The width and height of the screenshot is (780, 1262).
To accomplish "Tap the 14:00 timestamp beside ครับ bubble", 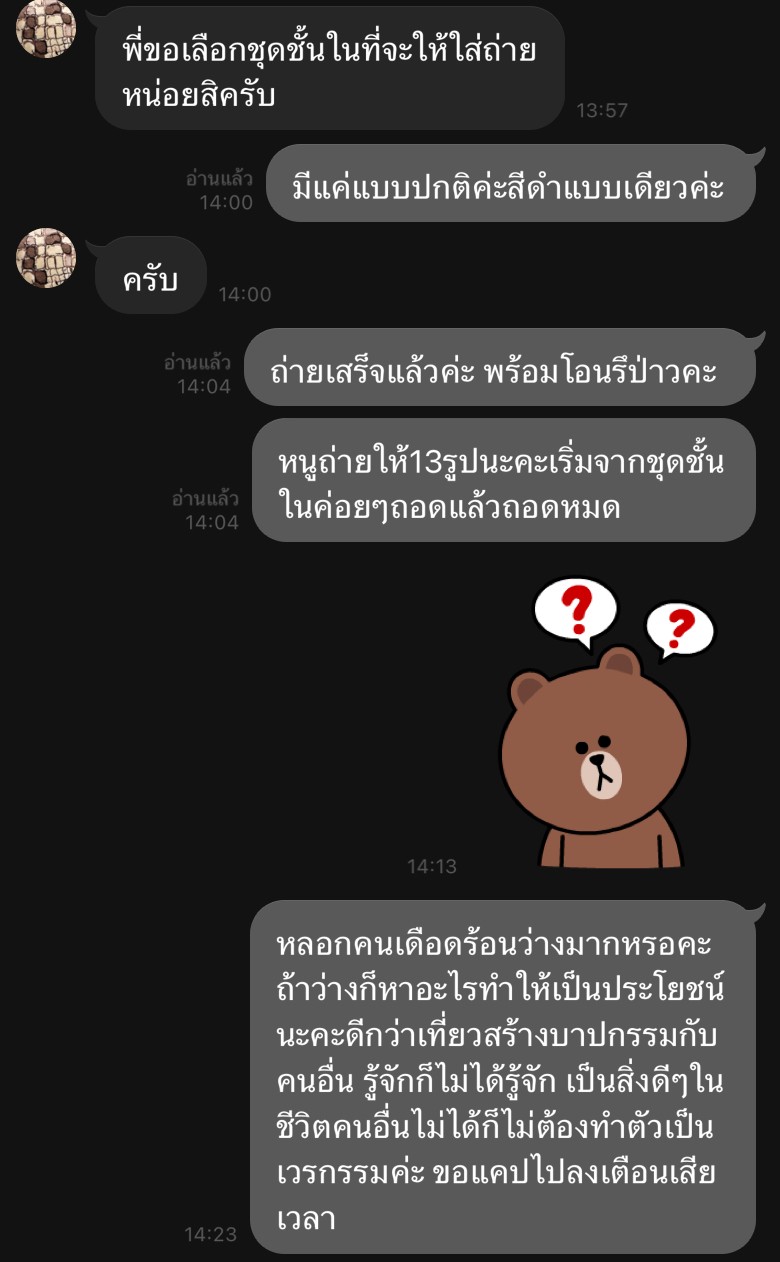I will (245, 294).
